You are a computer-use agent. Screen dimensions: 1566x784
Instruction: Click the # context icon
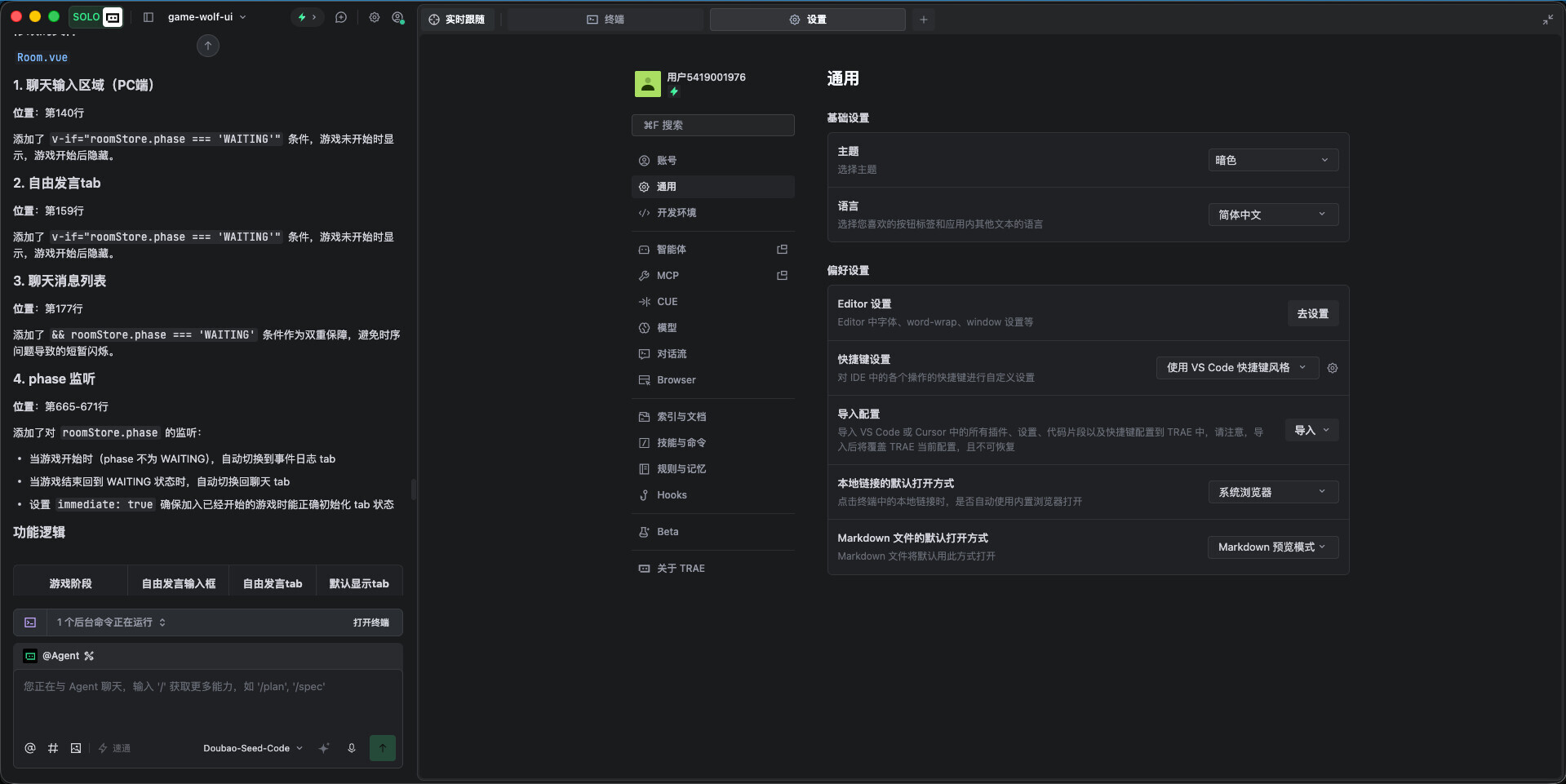coord(53,748)
